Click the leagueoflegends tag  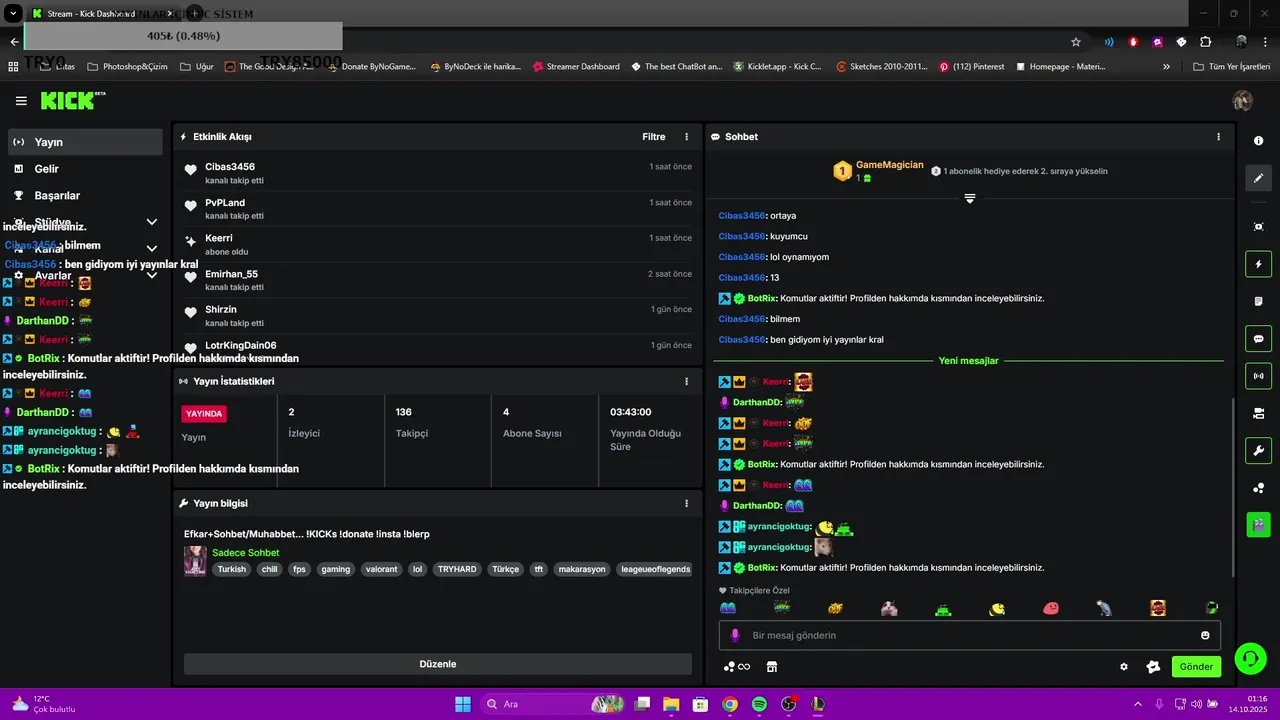coord(655,569)
